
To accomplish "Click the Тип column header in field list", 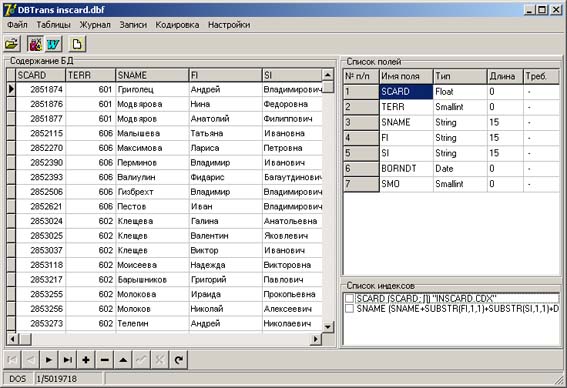I will [x=460, y=76].
